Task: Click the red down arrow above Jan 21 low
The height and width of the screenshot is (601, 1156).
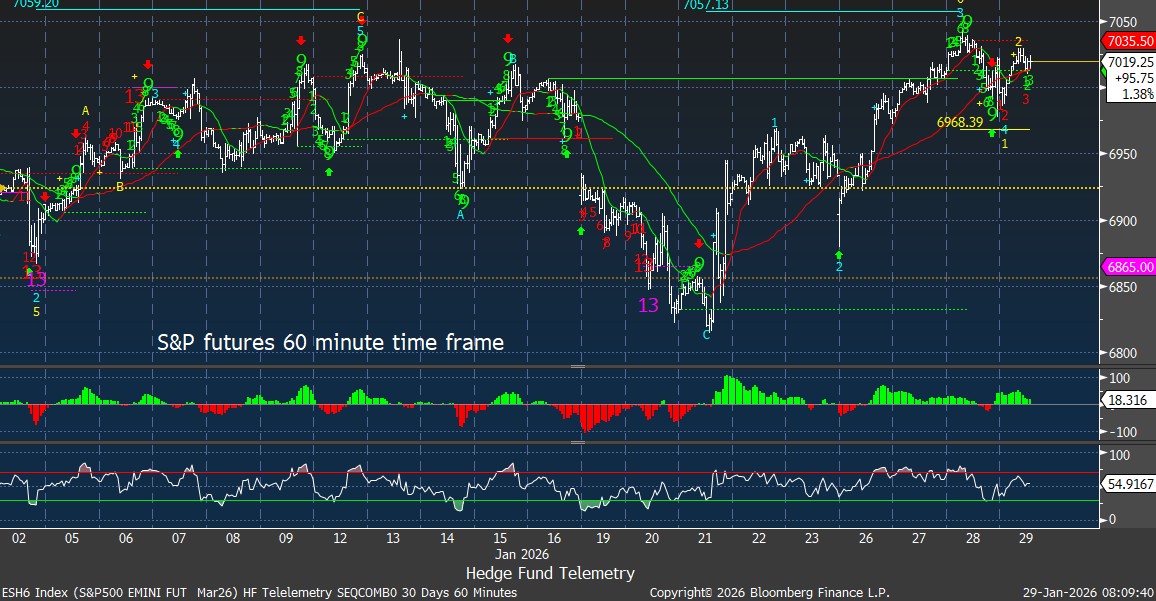Action: (x=699, y=243)
